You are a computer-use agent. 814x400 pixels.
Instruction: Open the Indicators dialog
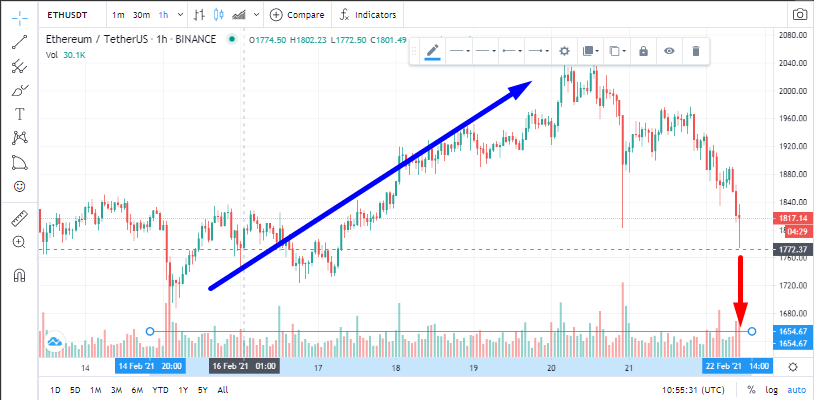[x=368, y=15]
